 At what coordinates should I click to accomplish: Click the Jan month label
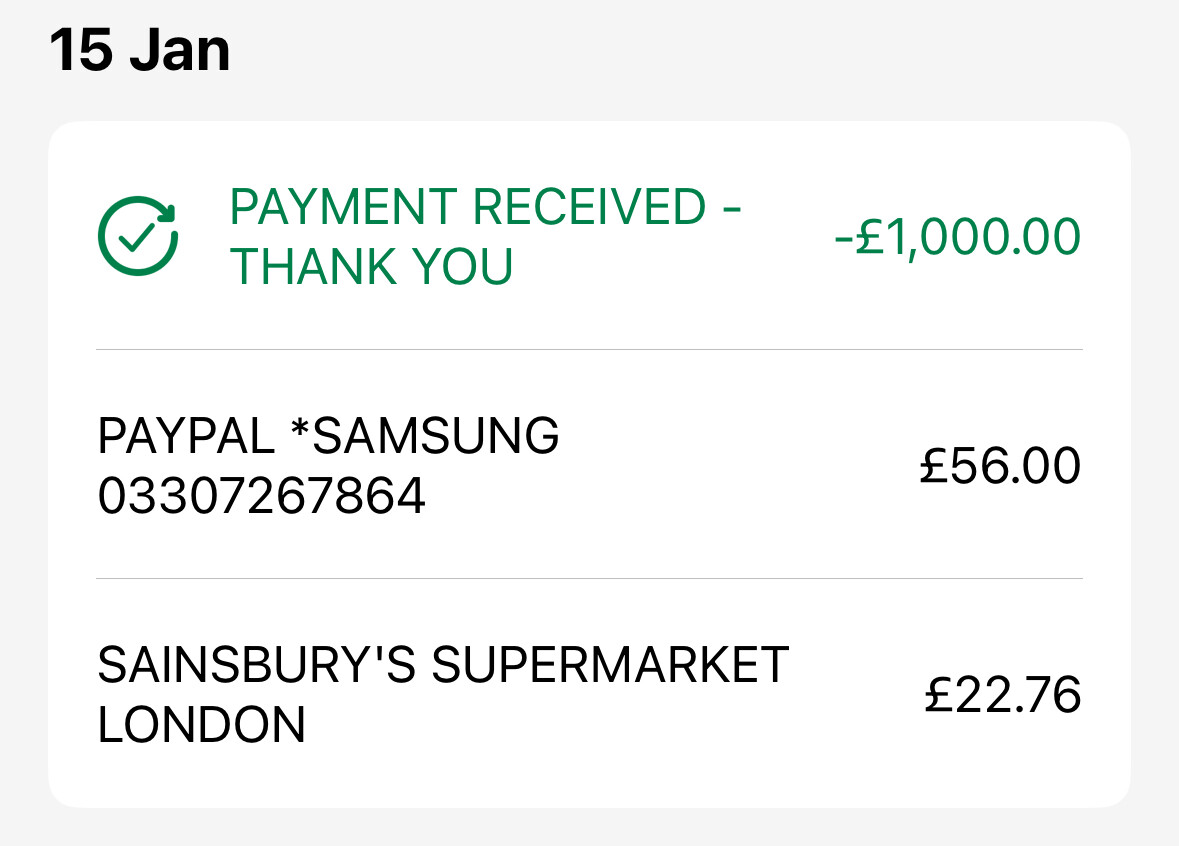(x=180, y=50)
